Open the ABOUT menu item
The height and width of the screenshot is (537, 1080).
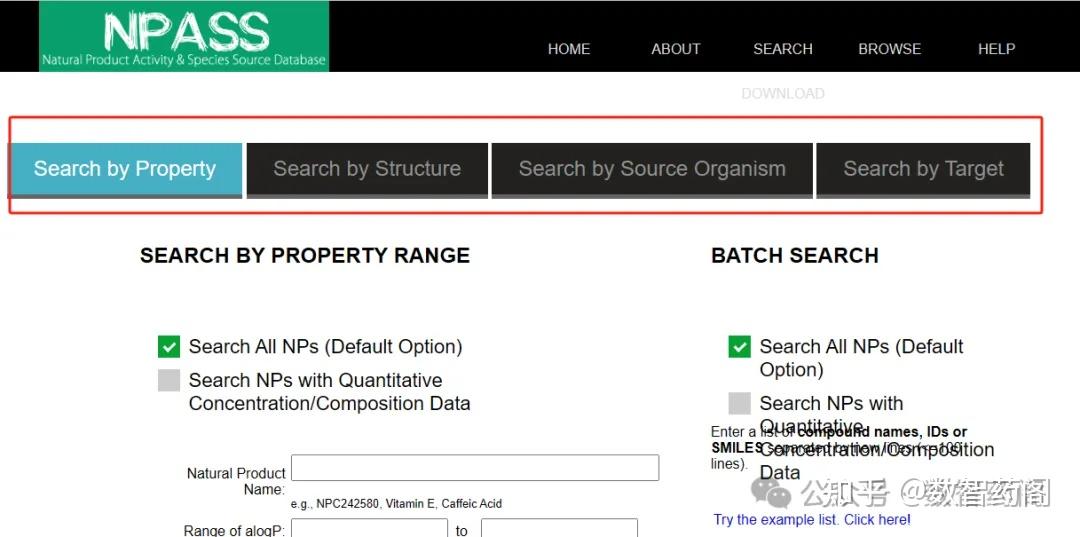tap(676, 49)
